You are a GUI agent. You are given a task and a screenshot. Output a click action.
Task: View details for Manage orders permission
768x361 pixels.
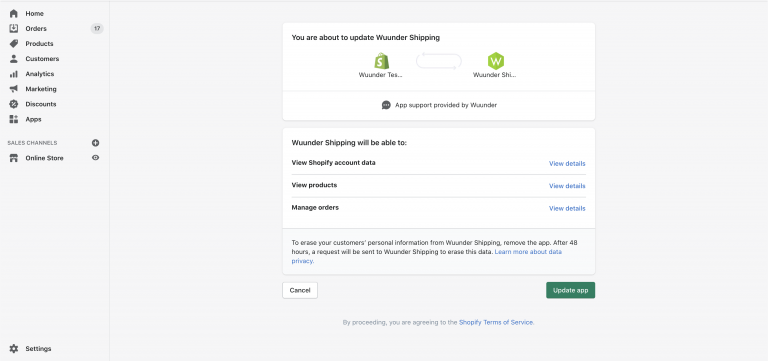pos(567,208)
